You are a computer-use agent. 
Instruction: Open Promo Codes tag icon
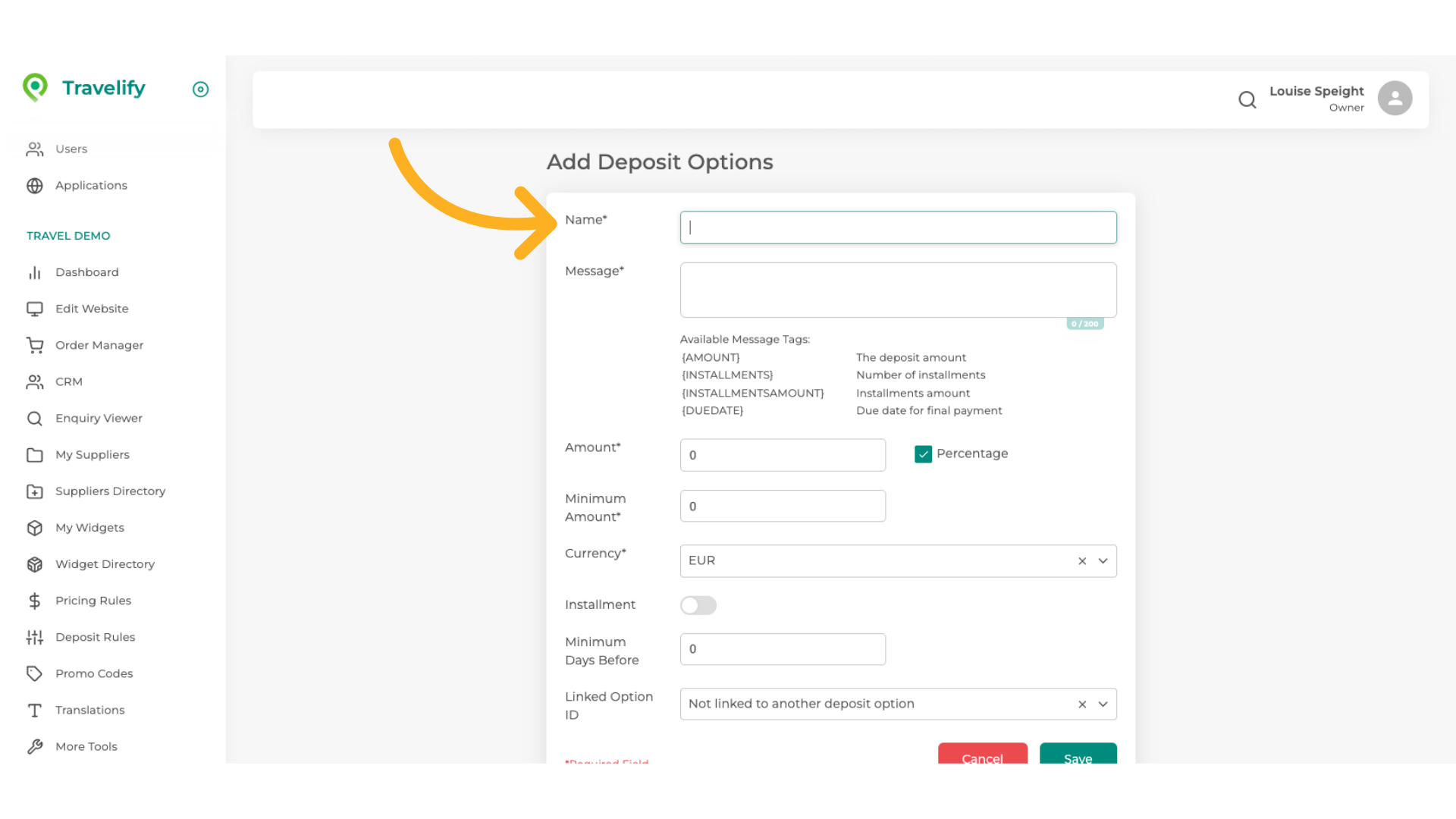(35, 673)
